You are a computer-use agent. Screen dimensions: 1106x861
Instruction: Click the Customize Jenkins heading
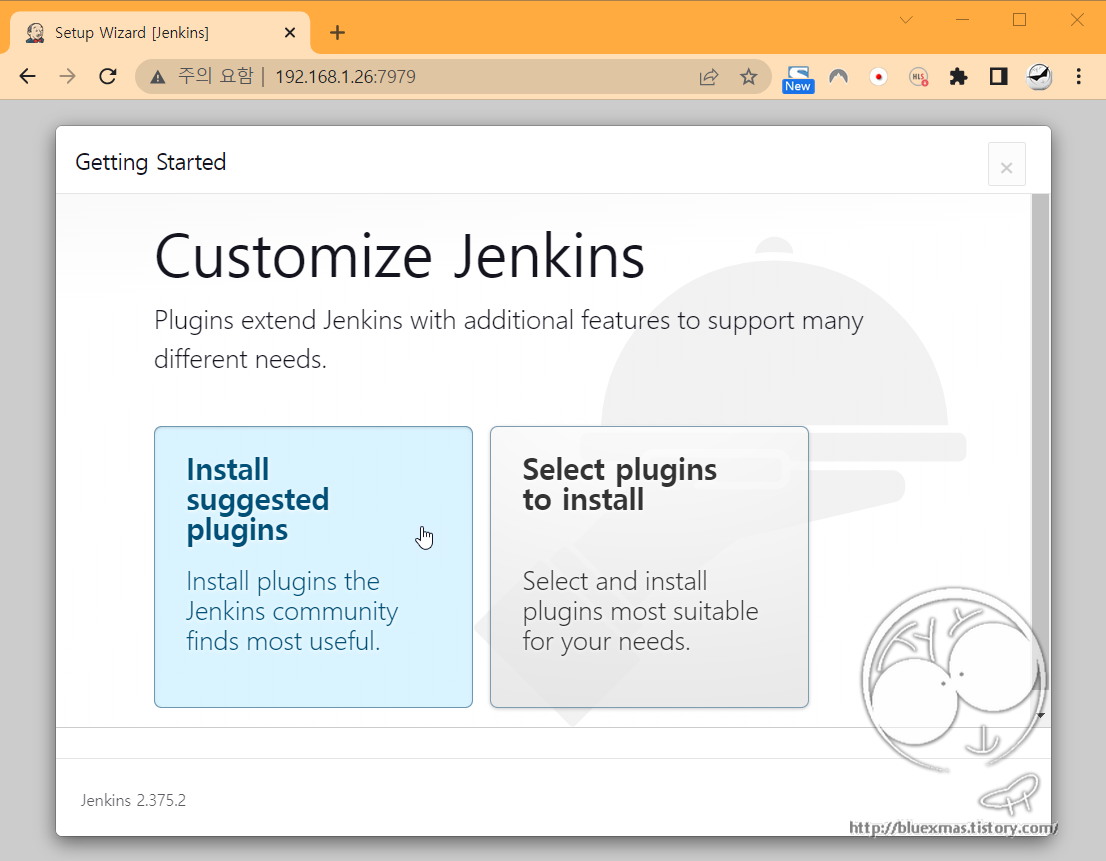pyautogui.click(x=399, y=257)
